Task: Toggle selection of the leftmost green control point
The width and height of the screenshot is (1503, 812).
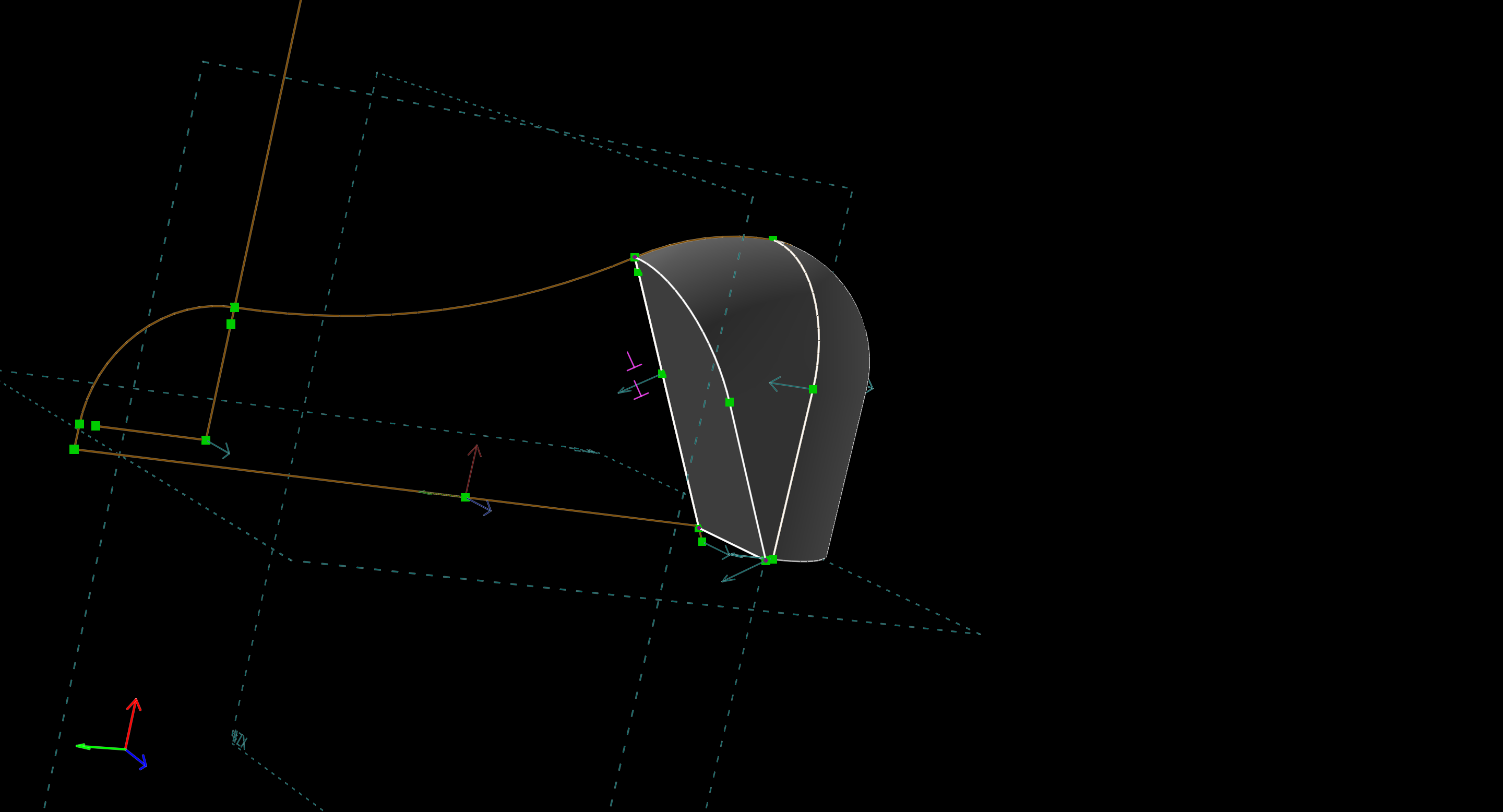Action: (x=75, y=449)
